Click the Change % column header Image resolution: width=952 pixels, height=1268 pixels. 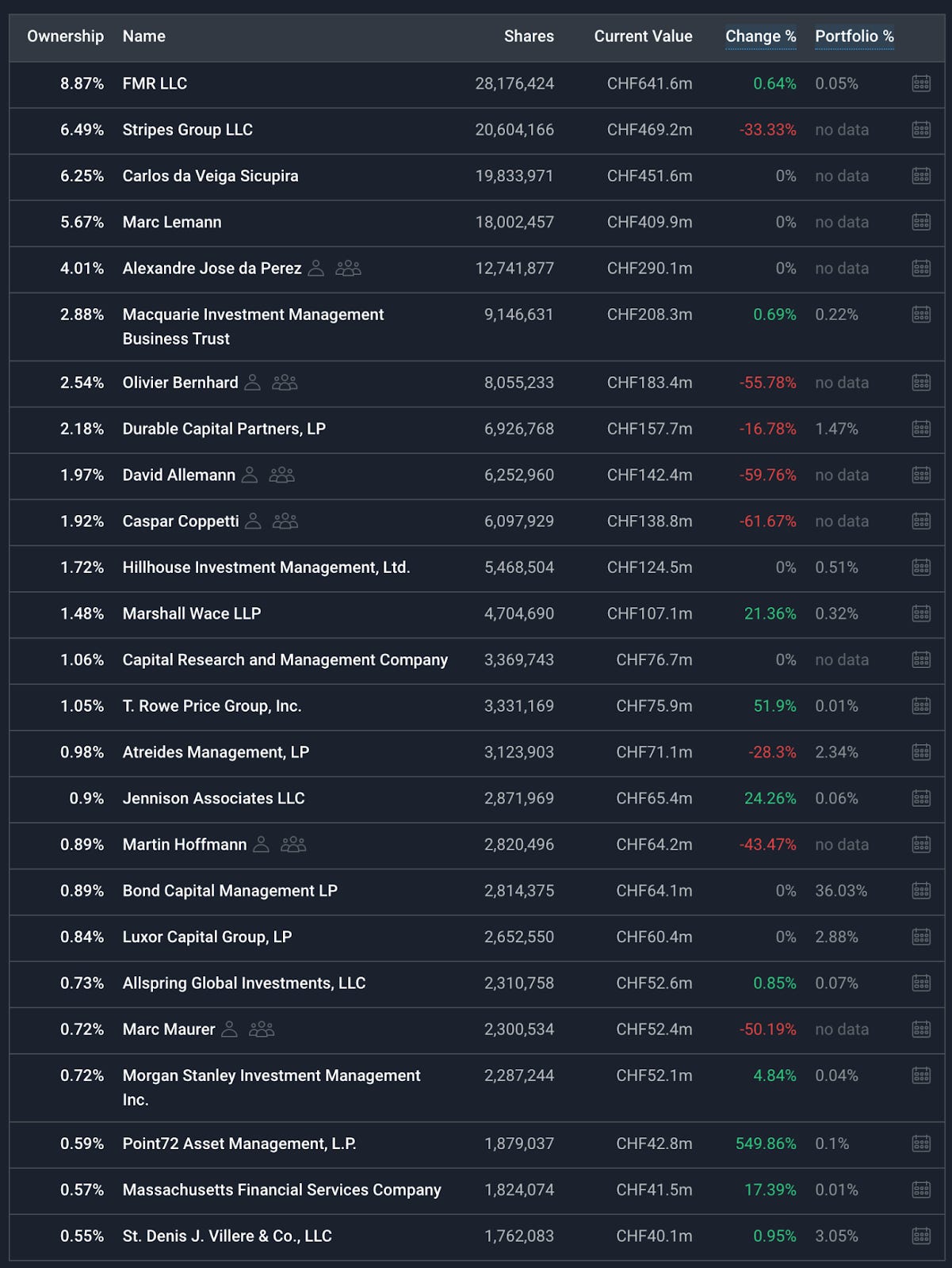pyautogui.click(x=761, y=36)
